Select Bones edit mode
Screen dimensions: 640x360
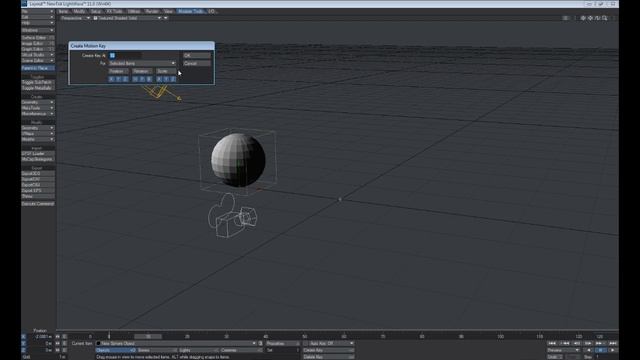tap(157, 350)
